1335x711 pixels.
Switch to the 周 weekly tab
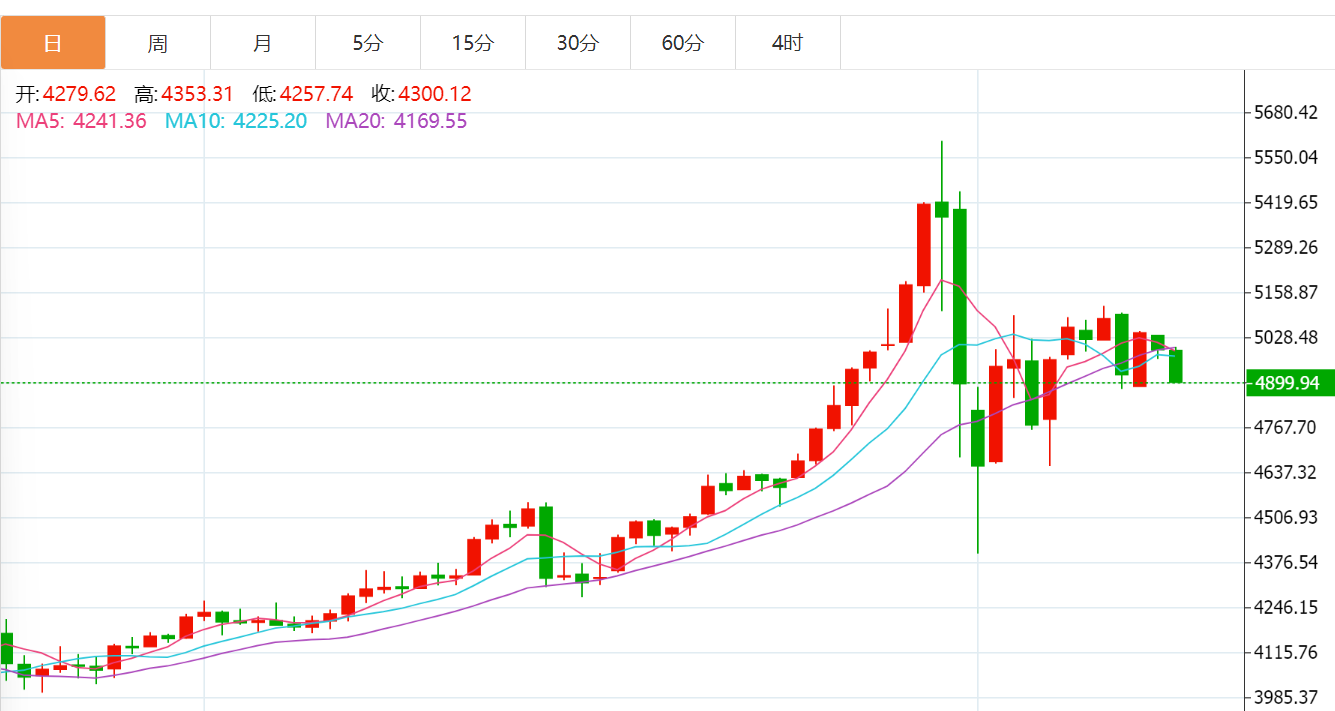tap(158, 43)
